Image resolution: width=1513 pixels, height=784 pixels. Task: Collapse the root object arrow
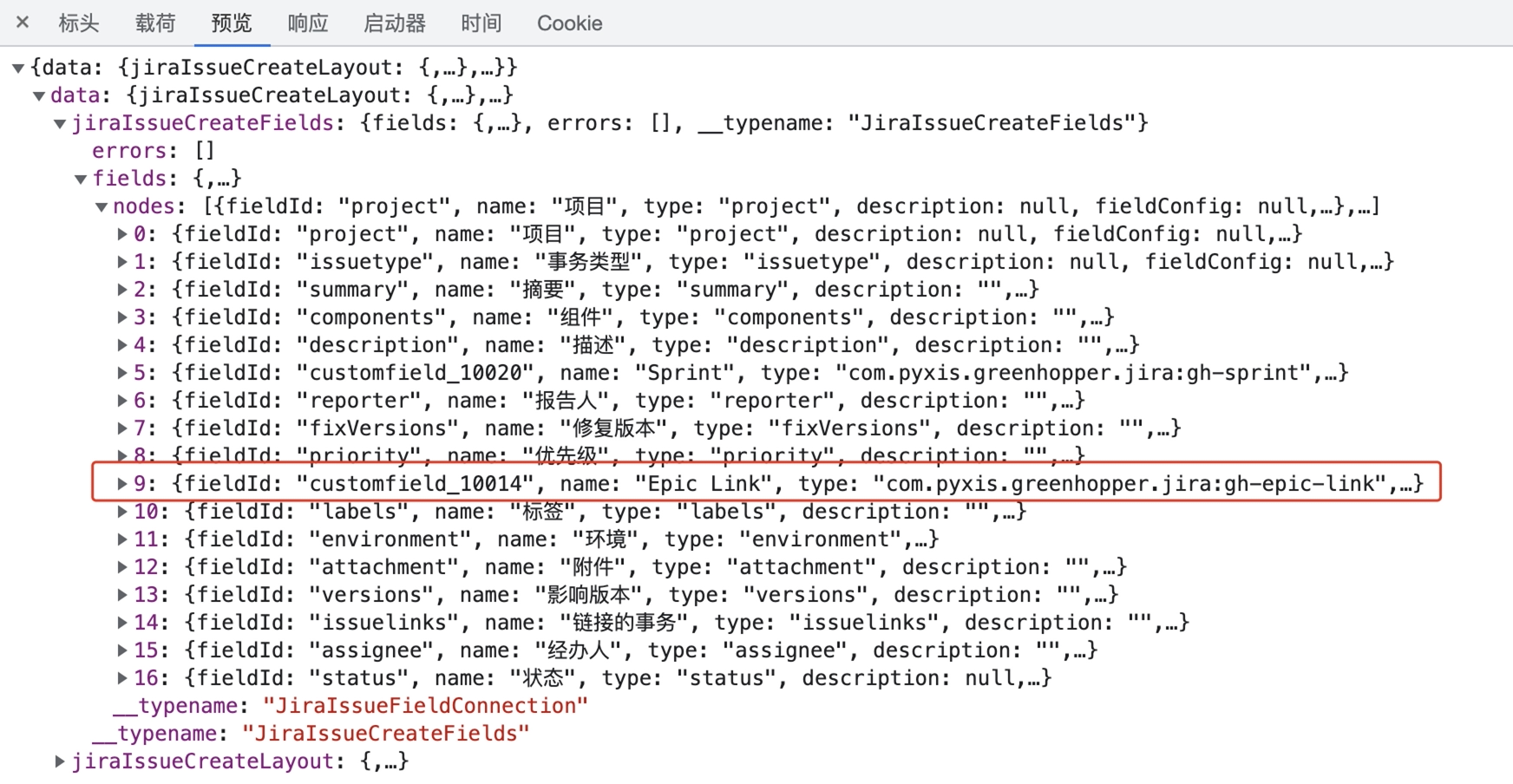pyautogui.click(x=18, y=68)
